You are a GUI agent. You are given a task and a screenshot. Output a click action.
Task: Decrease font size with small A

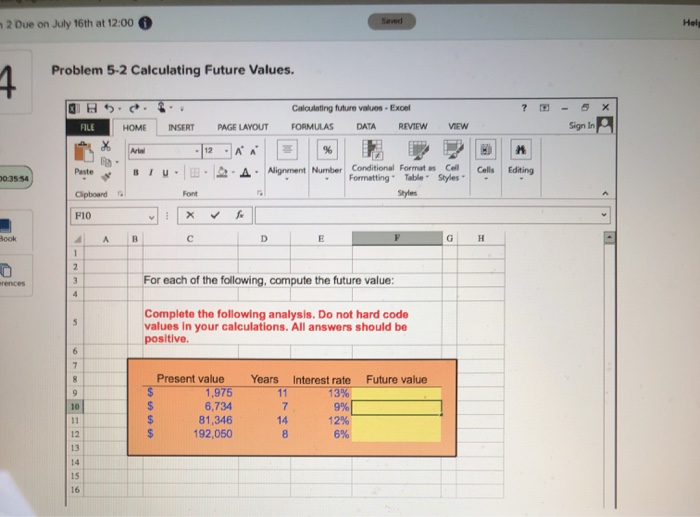tap(254, 151)
